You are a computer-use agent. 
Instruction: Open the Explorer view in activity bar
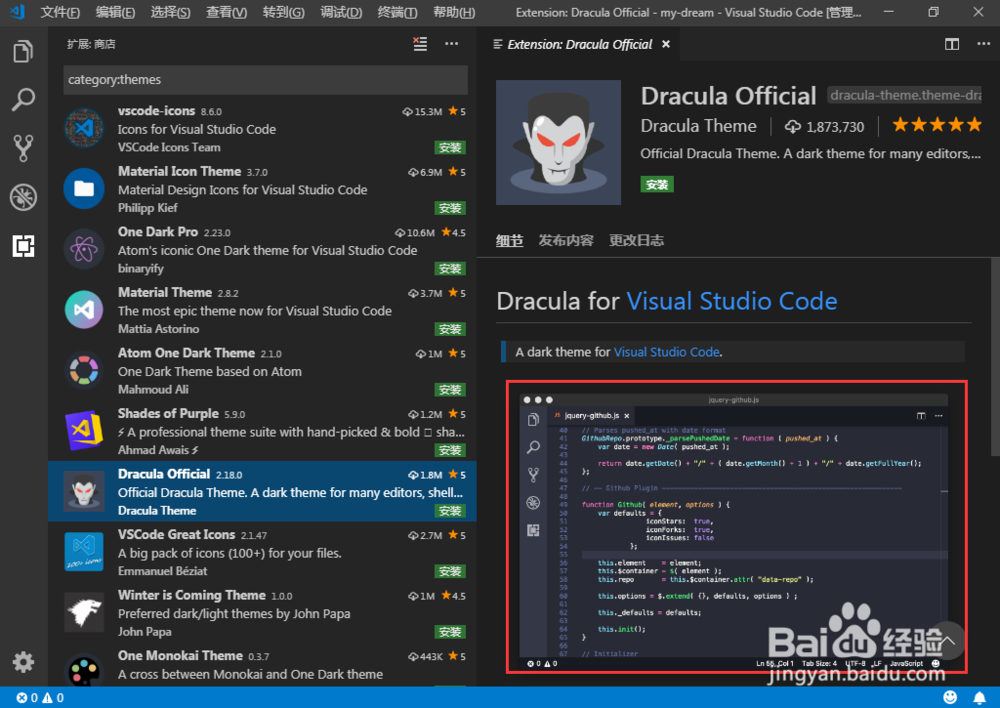point(23,51)
